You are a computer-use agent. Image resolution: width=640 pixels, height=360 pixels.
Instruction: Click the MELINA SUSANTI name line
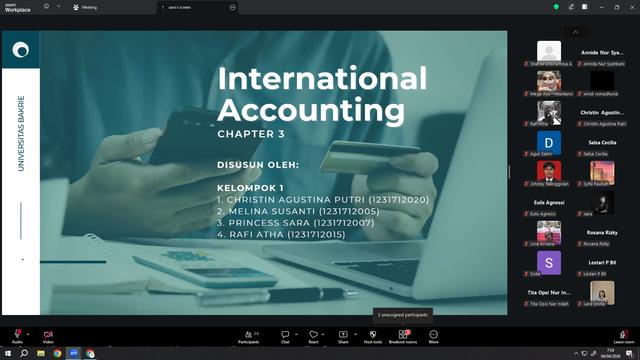[x=298, y=211]
